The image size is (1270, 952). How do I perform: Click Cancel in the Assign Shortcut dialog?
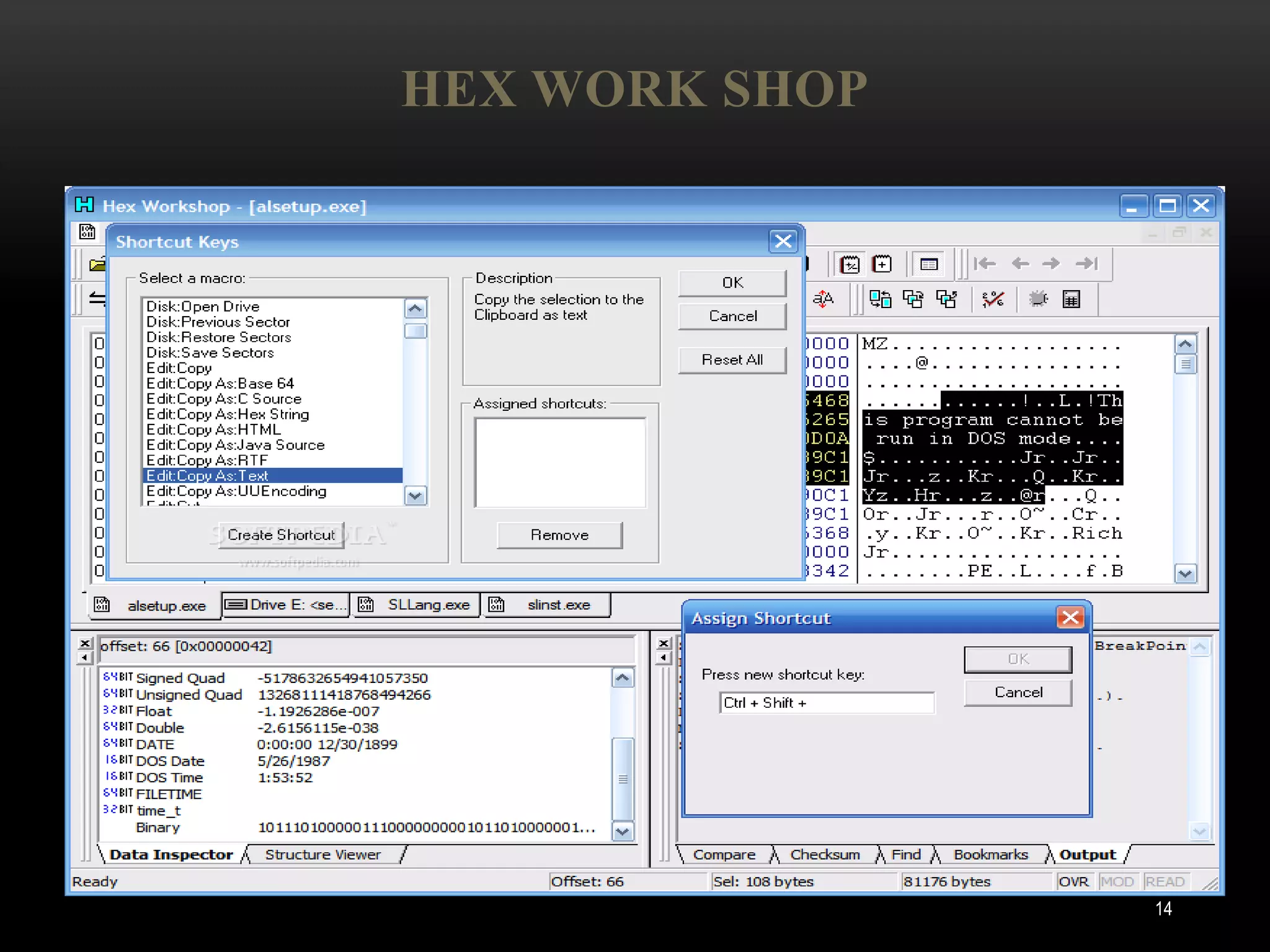[x=1018, y=692]
